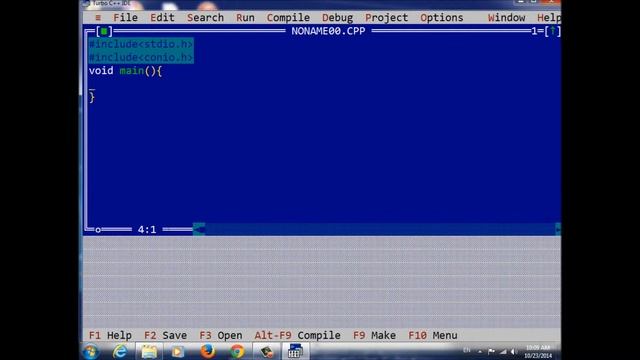Click F10 Menu in status bar
Viewport: 640px width, 360px height.
[x=433, y=335]
